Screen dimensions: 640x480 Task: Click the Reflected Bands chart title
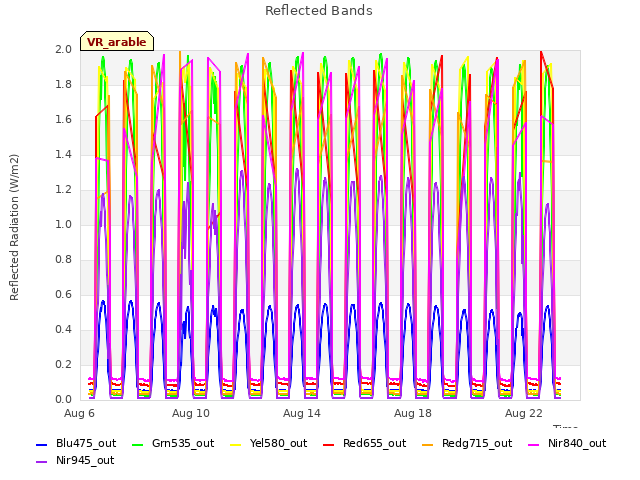pyautogui.click(x=319, y=11)
